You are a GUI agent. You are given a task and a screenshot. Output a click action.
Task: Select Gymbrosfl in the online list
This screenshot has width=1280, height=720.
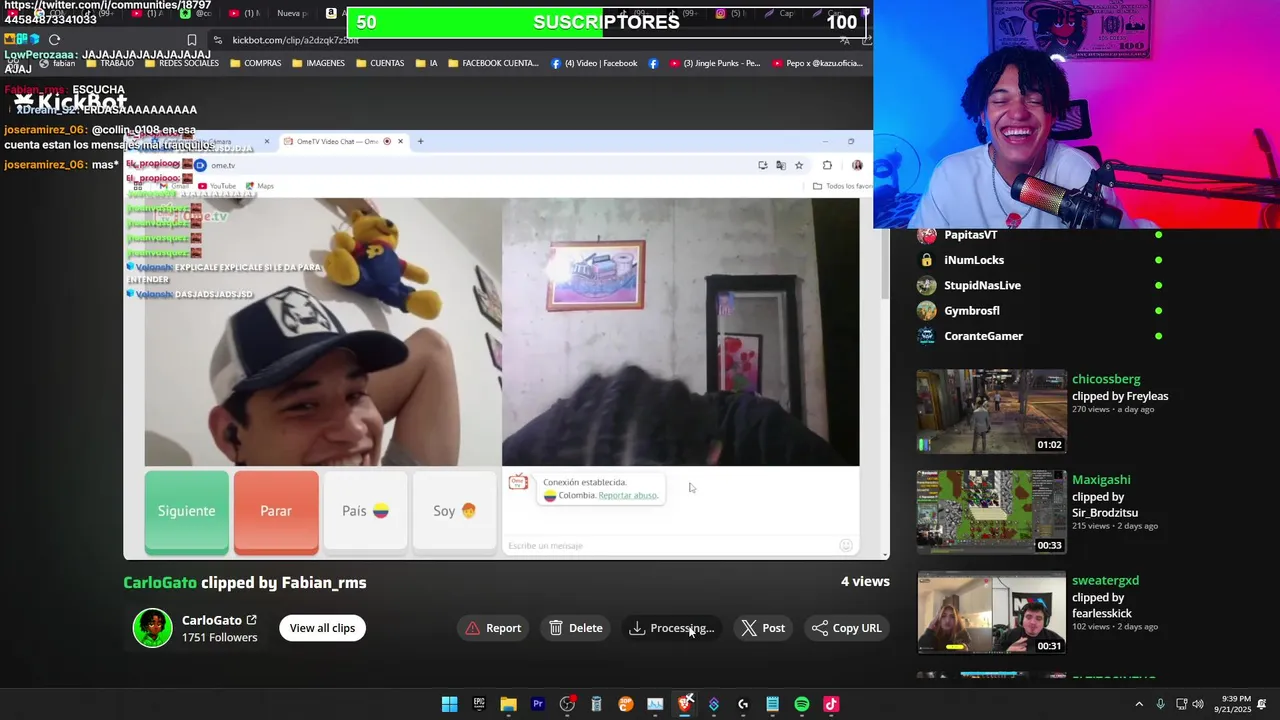point(972,311)
